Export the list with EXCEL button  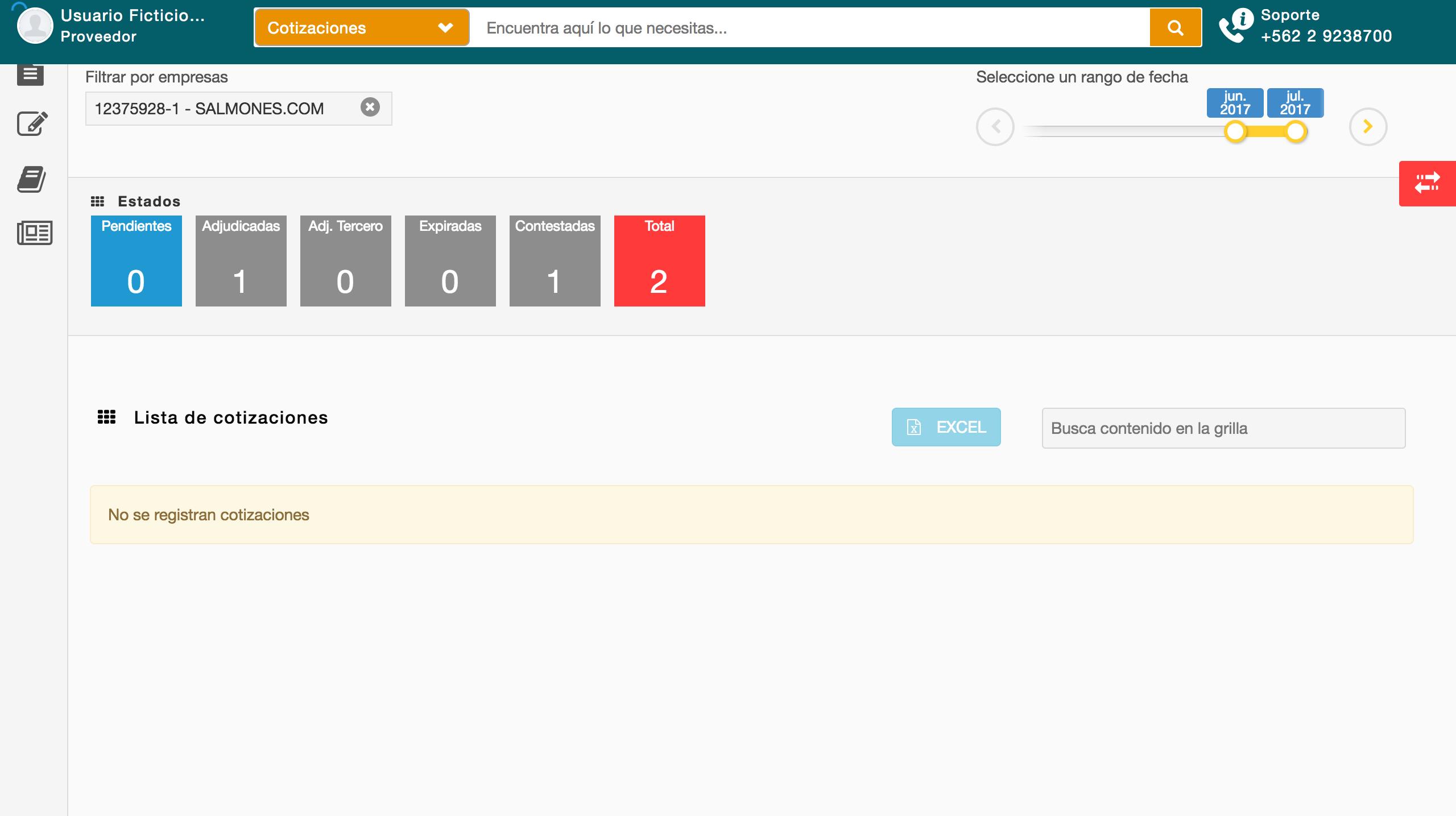coord(946,427)
